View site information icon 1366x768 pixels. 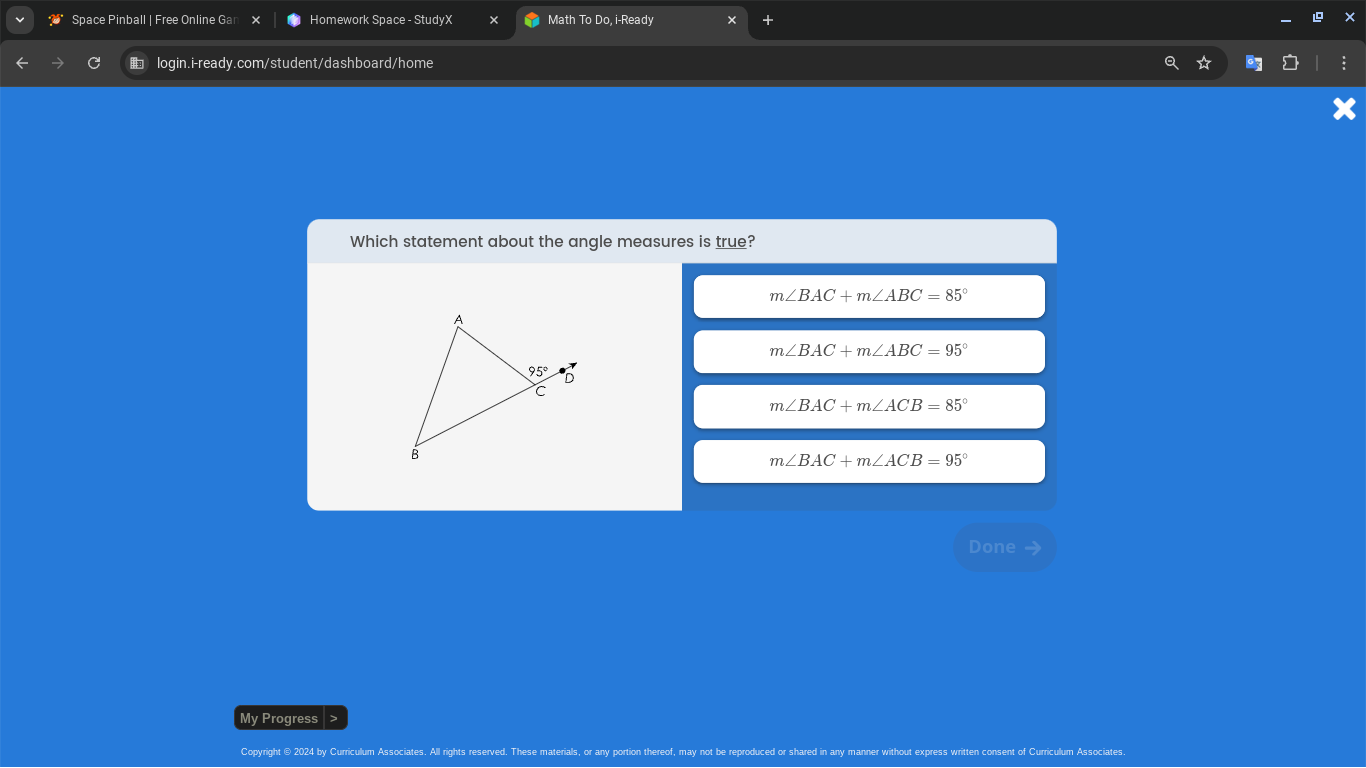137,63
